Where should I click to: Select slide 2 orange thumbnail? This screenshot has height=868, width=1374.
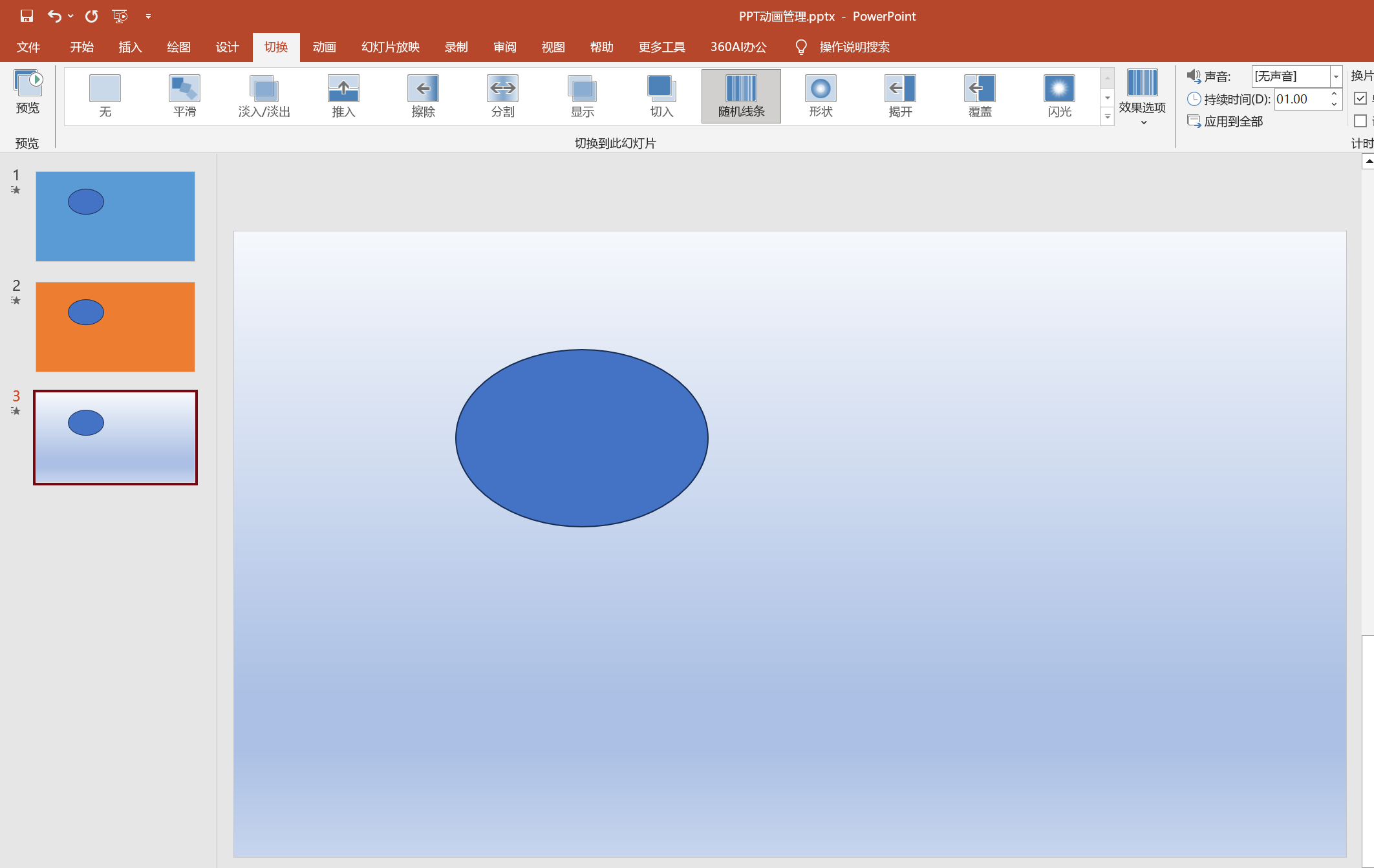click(115, 326)
